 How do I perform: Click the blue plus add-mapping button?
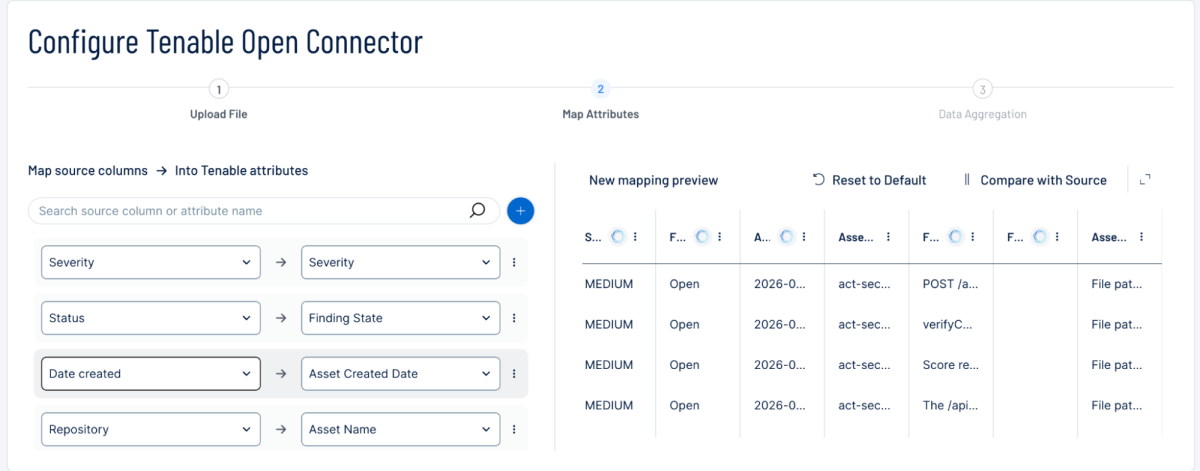520,211
